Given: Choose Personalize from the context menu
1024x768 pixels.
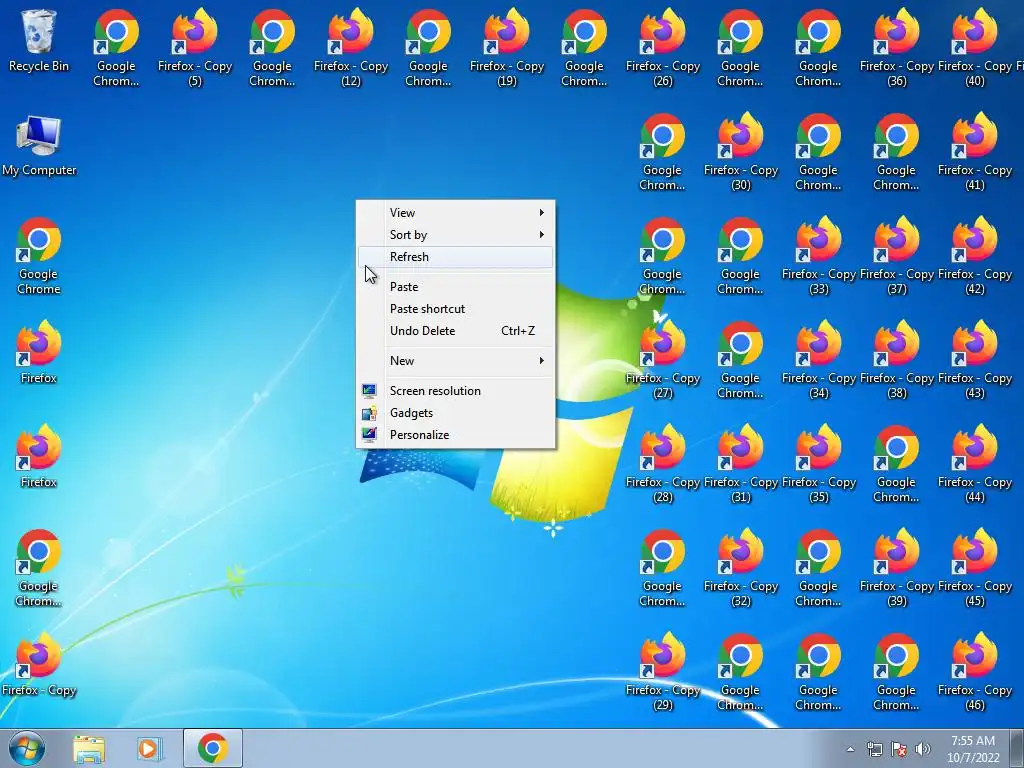Looking at the screenshot, I should 456,435.
